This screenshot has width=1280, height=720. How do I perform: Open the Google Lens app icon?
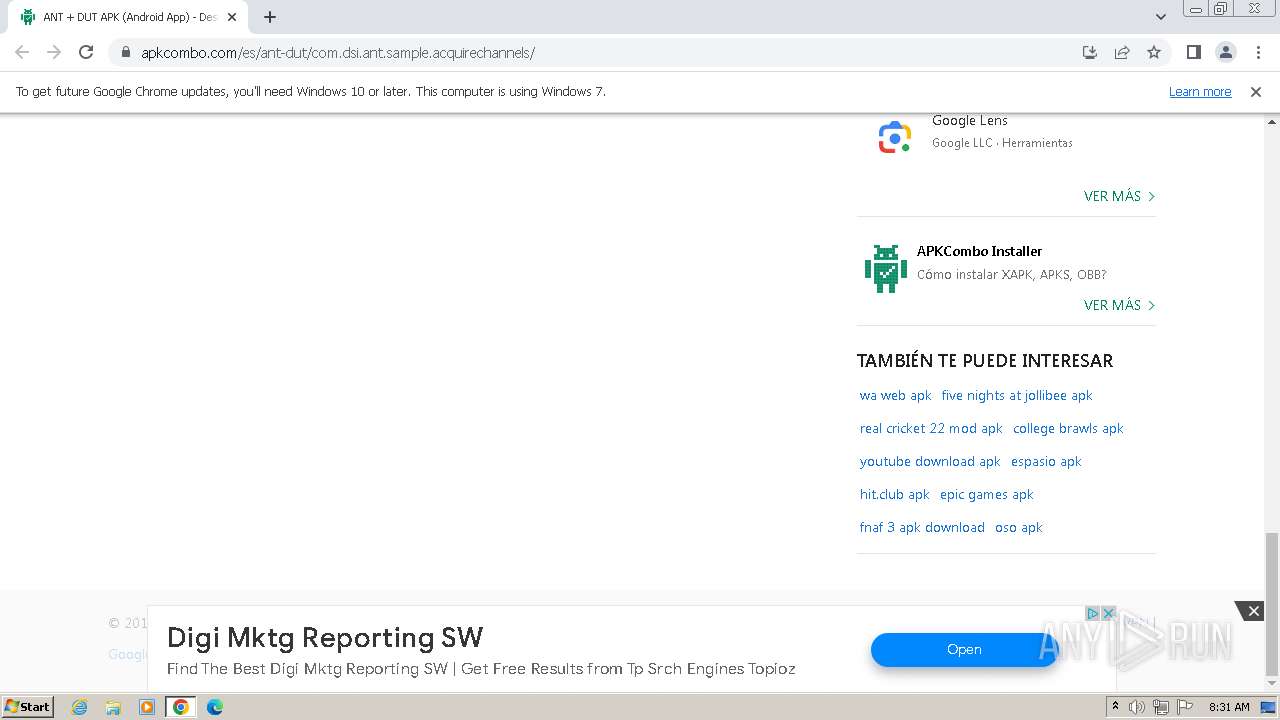point(894,137)
